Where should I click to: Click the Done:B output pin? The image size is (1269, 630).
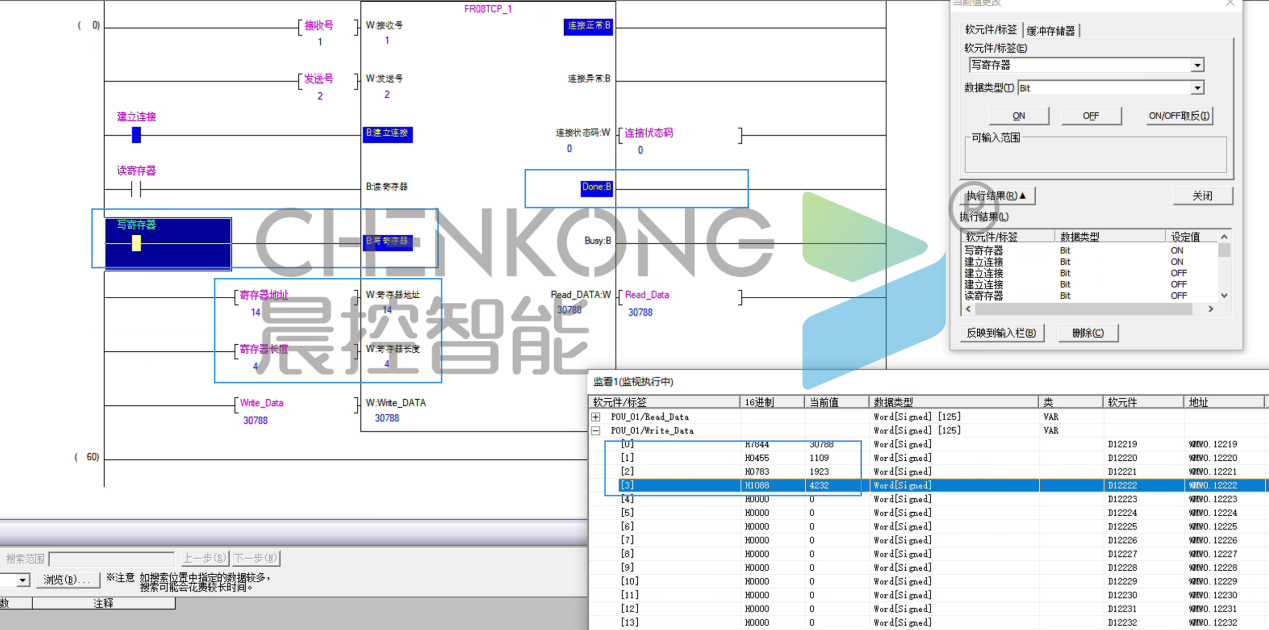tap(596, 187)
